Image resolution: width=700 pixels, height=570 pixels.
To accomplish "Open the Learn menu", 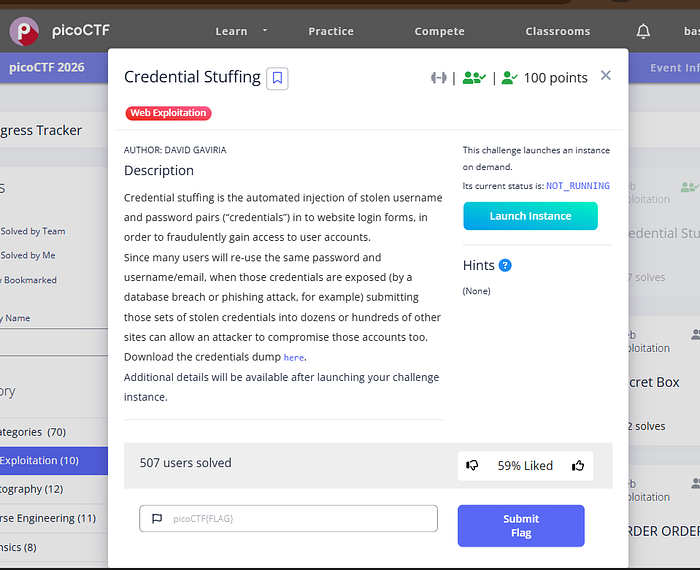I will pyautogui.click(x=231, y=31).
